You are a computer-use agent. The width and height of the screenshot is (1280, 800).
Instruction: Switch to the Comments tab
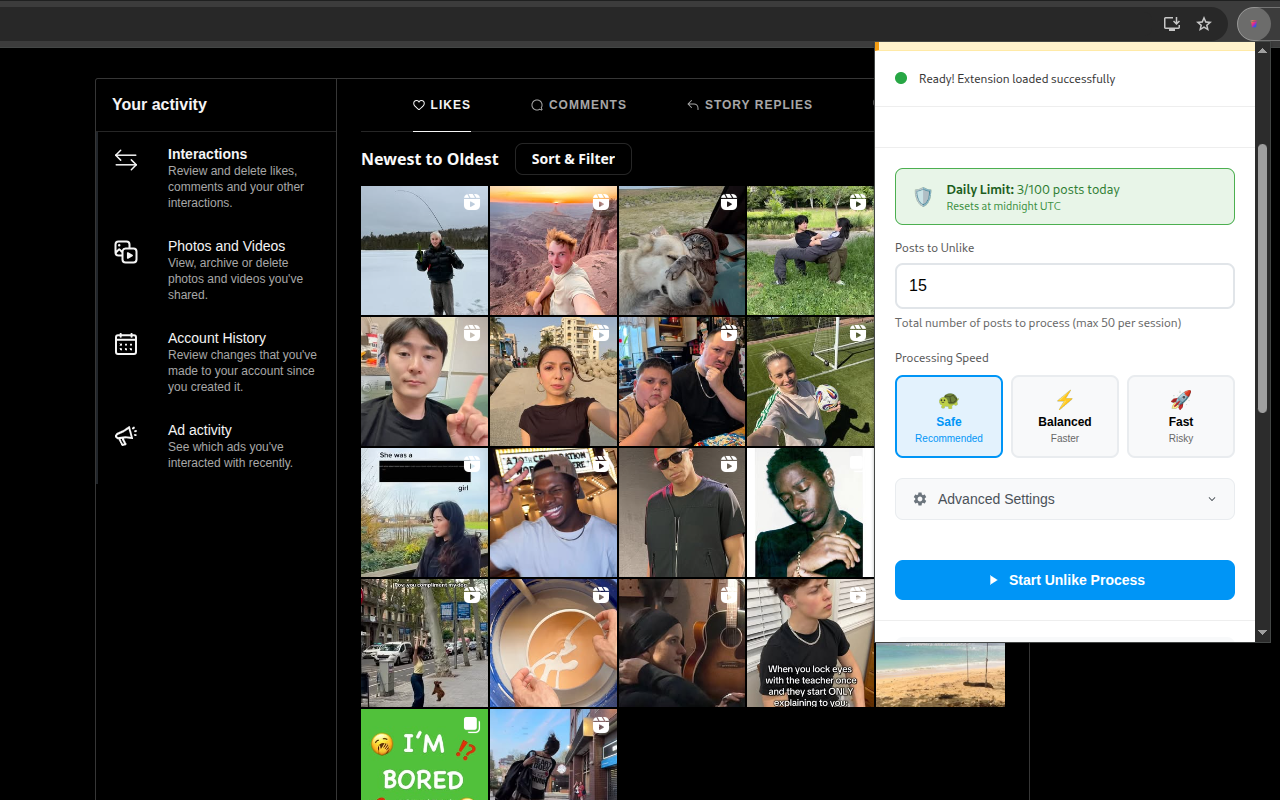click(x=578, y=105)
